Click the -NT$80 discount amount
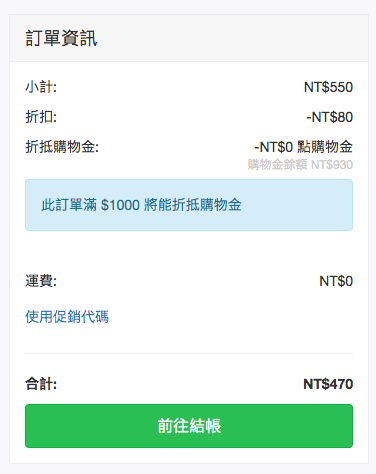 tap(329, 117)
